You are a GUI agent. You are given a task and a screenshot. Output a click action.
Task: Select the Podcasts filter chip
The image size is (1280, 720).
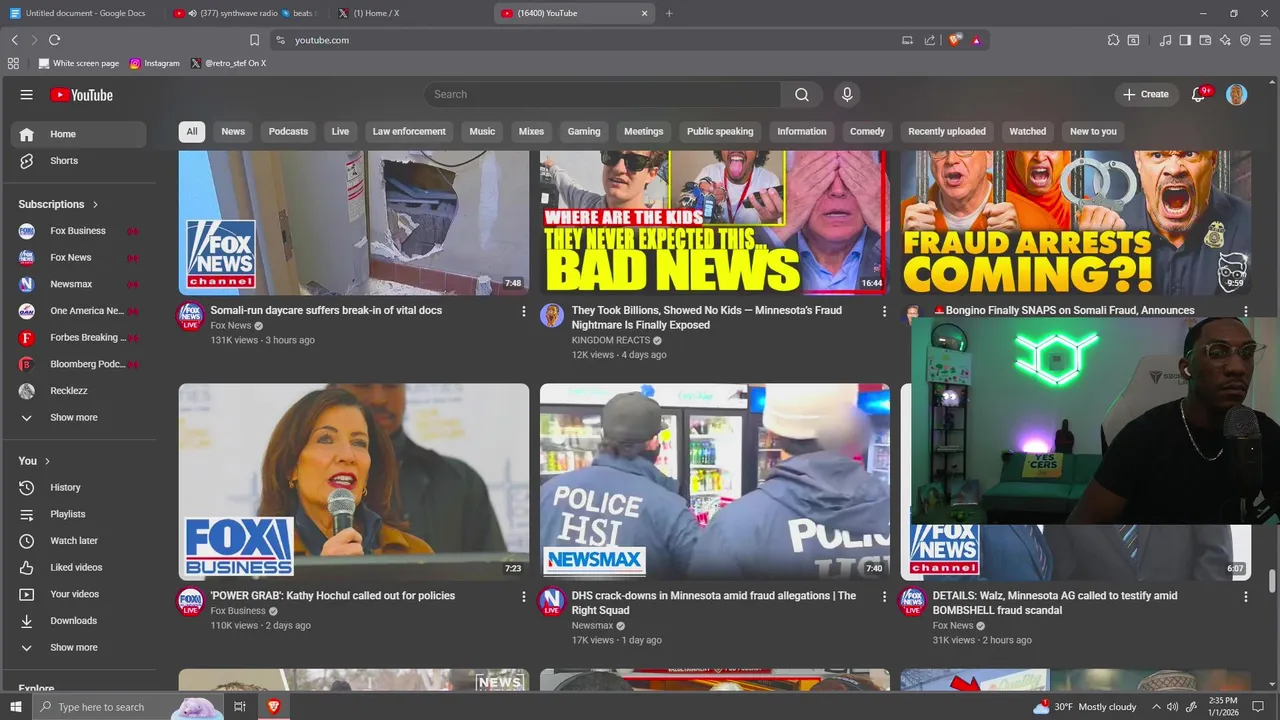288,131
